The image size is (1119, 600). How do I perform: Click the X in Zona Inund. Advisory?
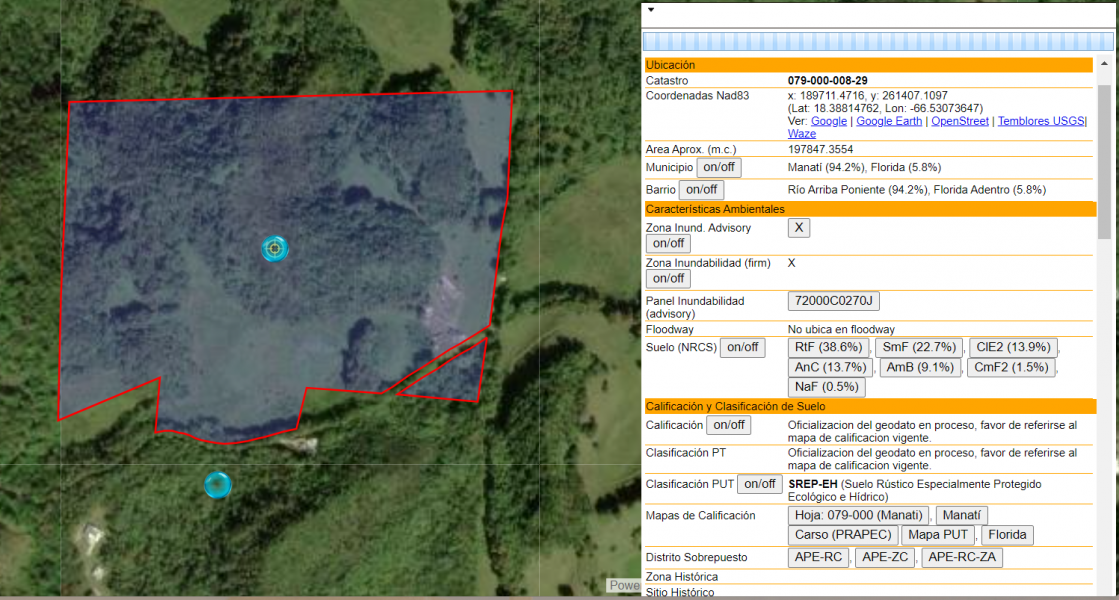(798, 227)
